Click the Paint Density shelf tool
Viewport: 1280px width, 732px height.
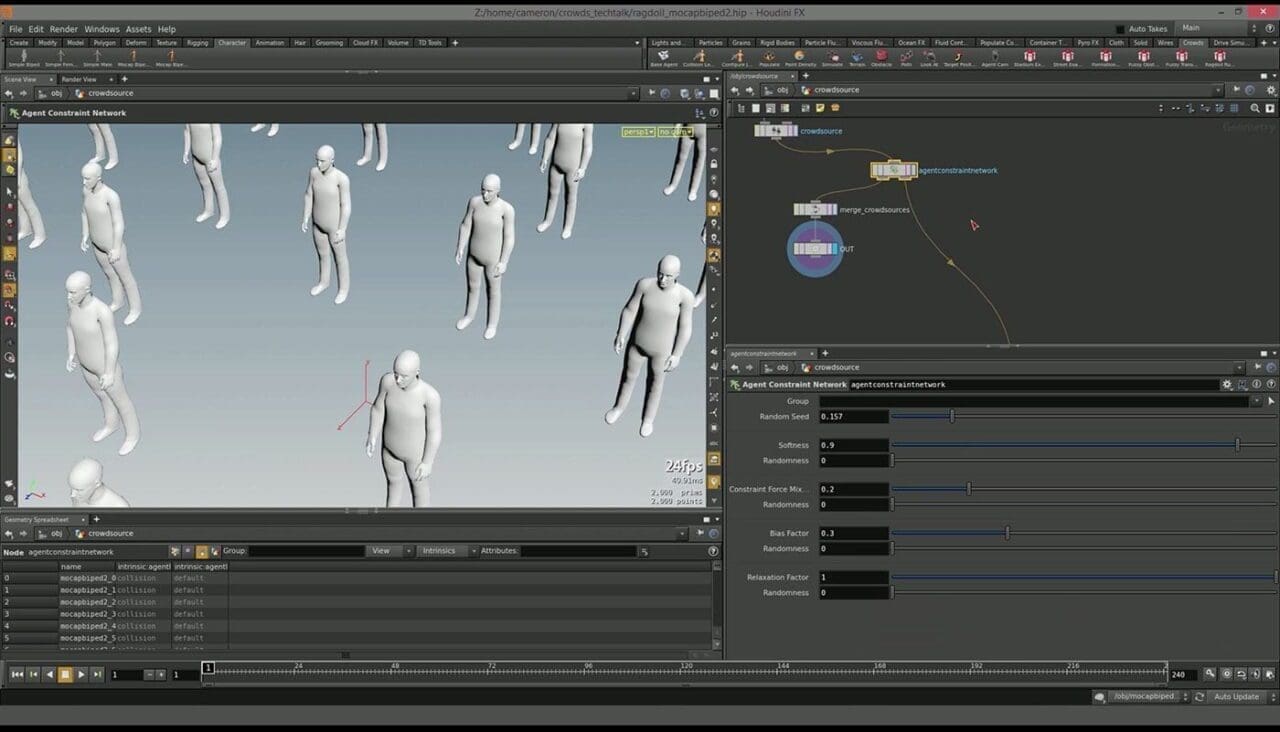coord(800,58)
